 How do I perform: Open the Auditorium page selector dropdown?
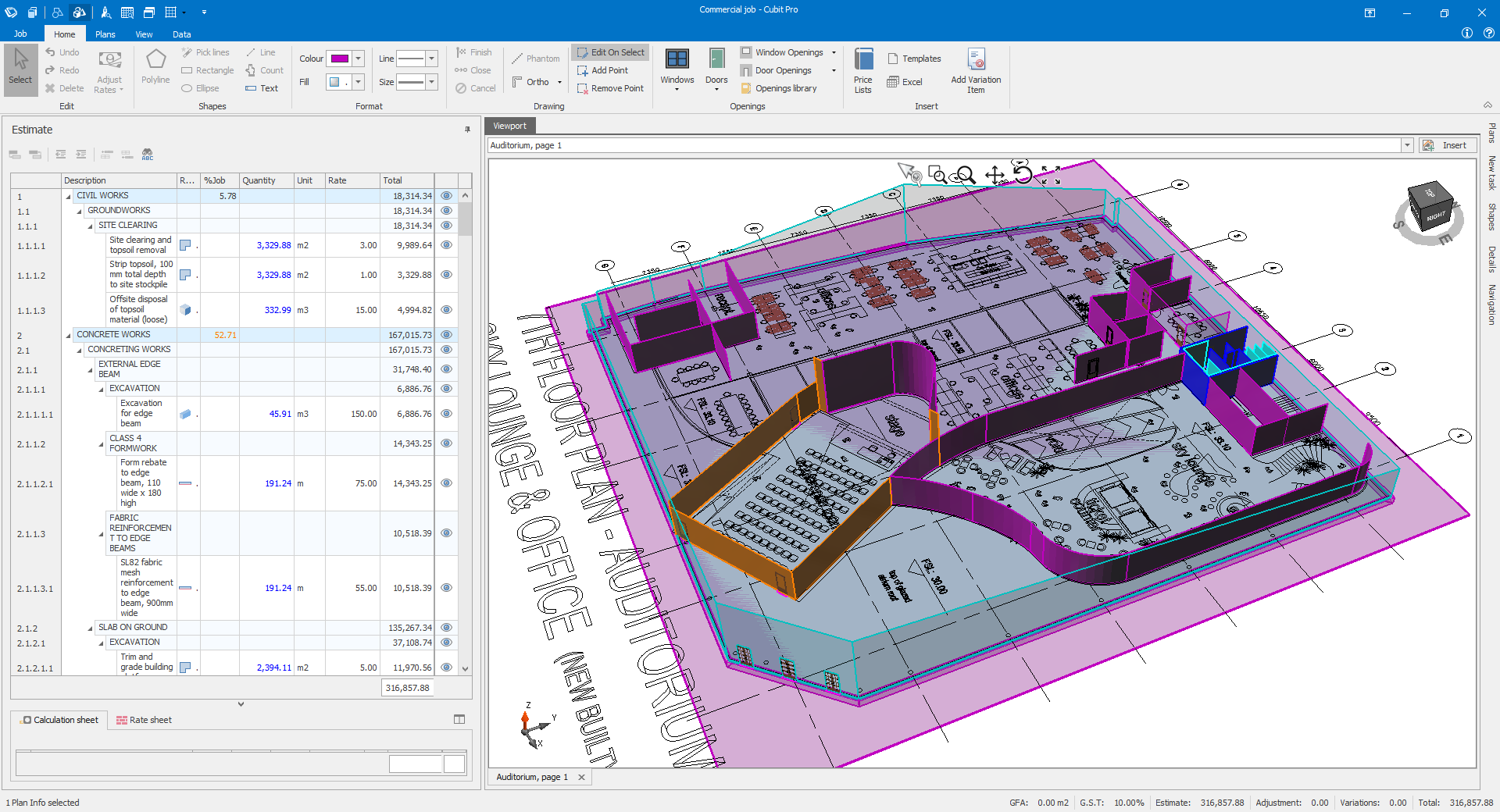tap(1406, 145)
